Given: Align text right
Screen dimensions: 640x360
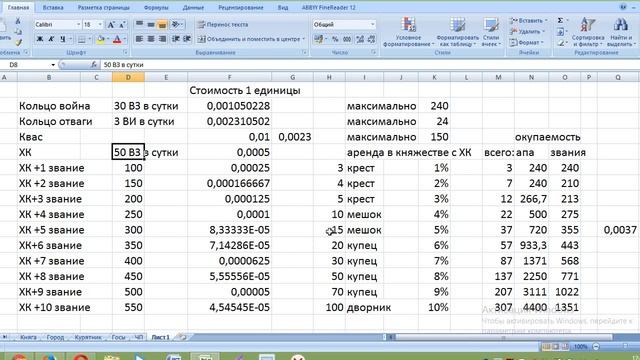Looking at the screenshot, I should coord(162,39).
